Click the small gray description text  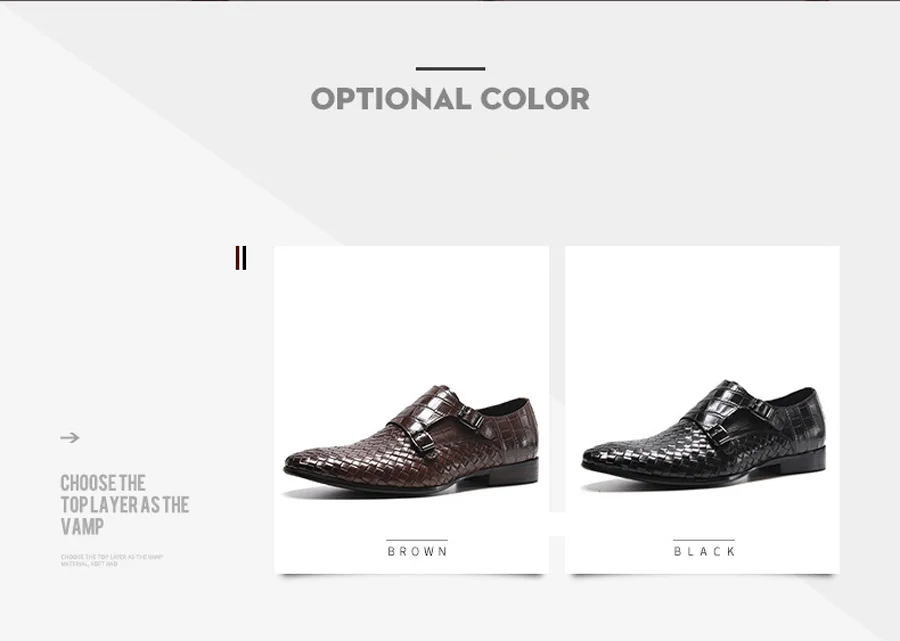(112, 561)
